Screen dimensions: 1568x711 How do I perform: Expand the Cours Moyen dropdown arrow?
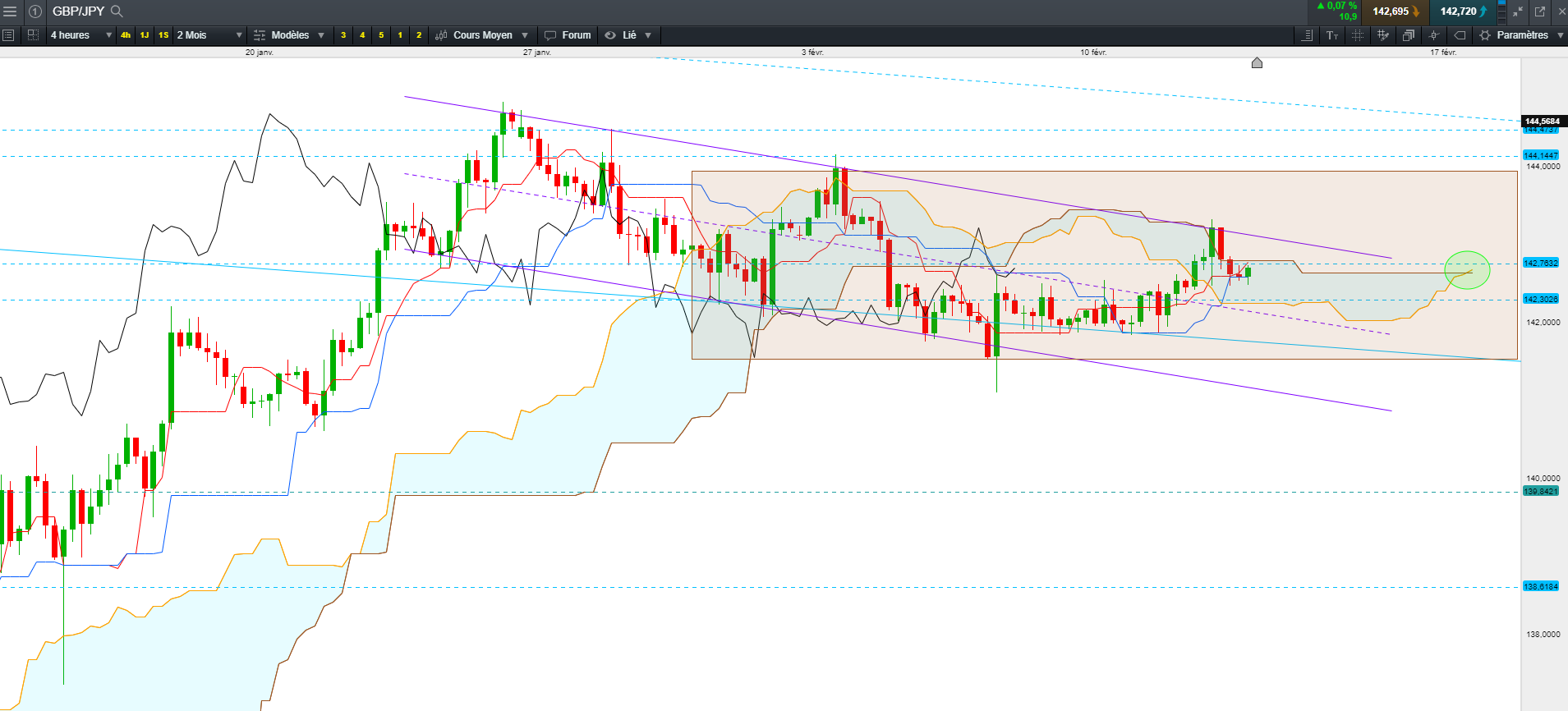pos(525,35)
